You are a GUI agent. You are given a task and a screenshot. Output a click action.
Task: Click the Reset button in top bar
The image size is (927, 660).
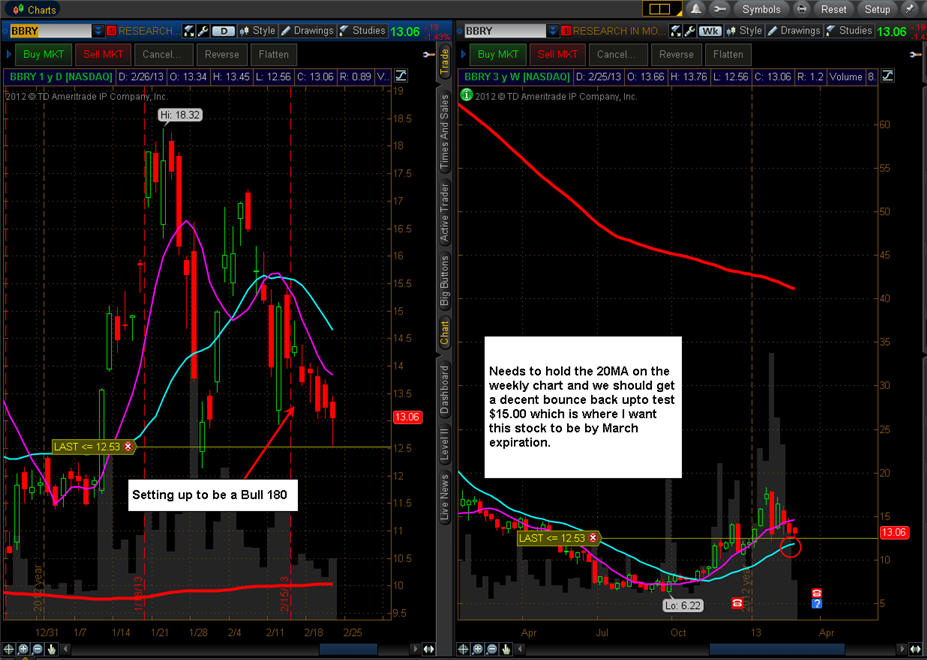pyautogui.click(x=834, y=9)
